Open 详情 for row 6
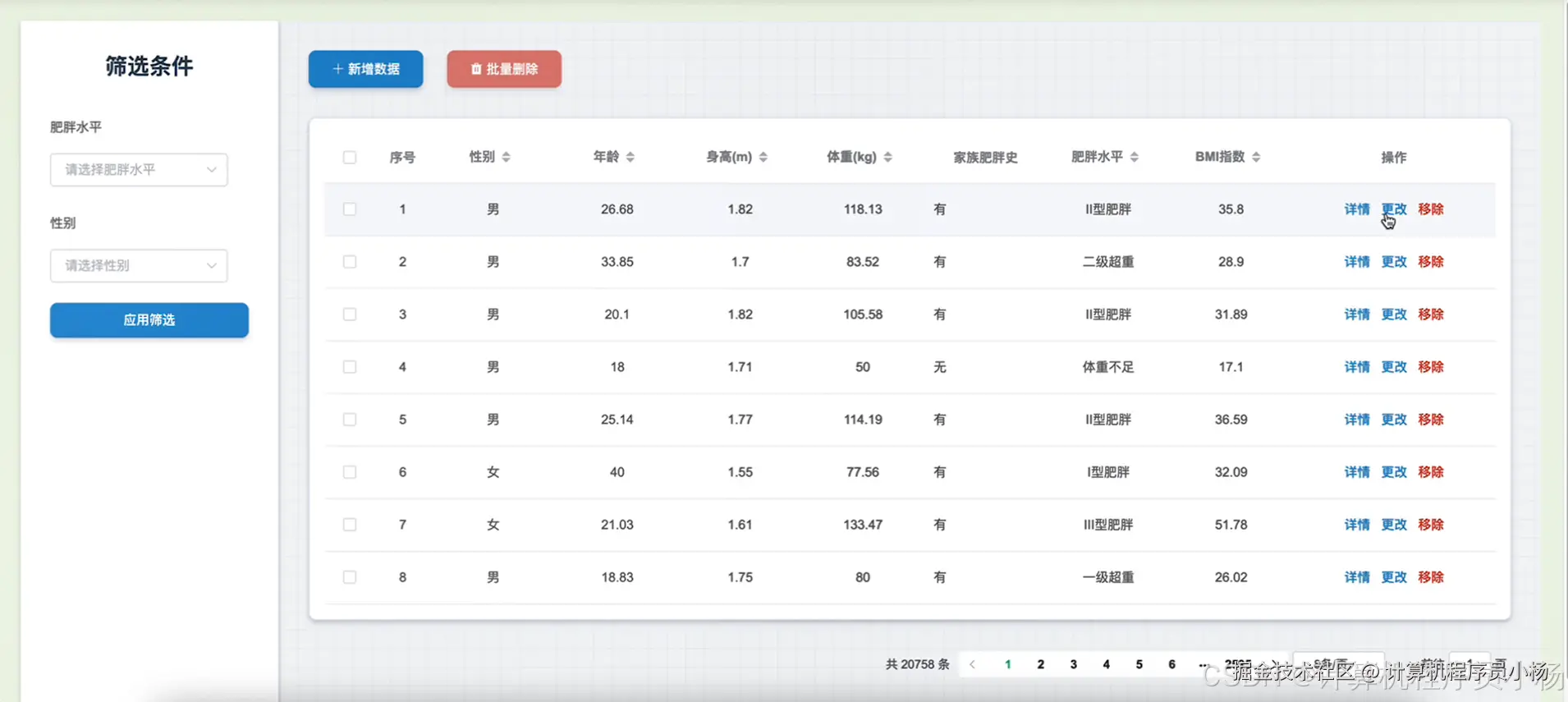Viewport: 1568px width, 702px height. 1357,472
